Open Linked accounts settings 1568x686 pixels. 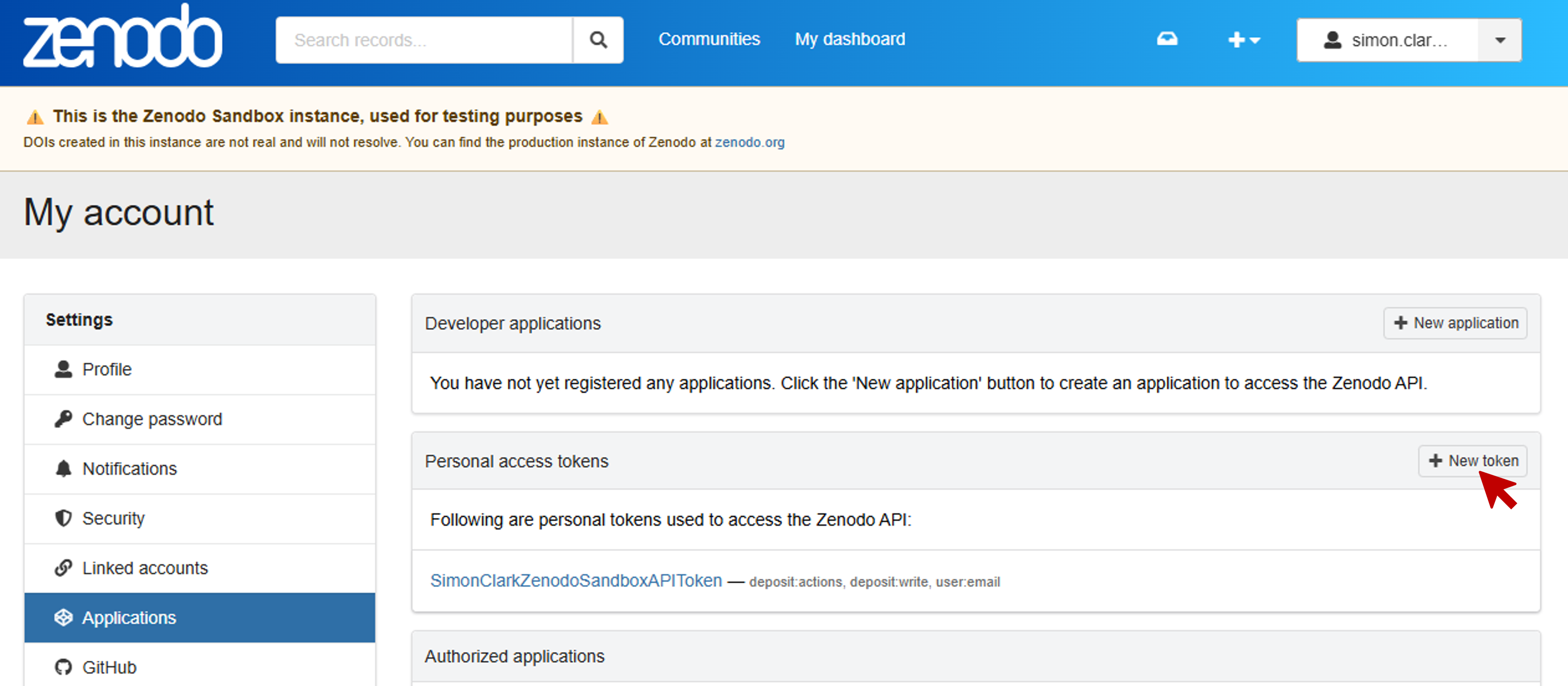tap(200, 568)
